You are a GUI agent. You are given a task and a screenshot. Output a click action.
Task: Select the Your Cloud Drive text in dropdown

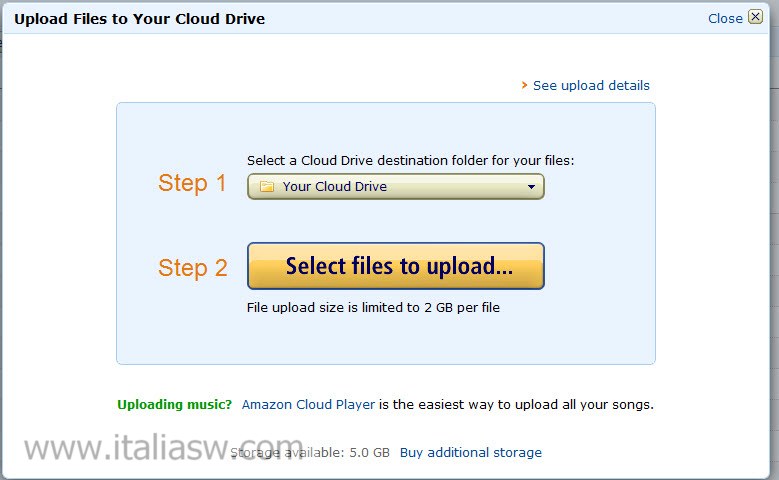(334, 186)
